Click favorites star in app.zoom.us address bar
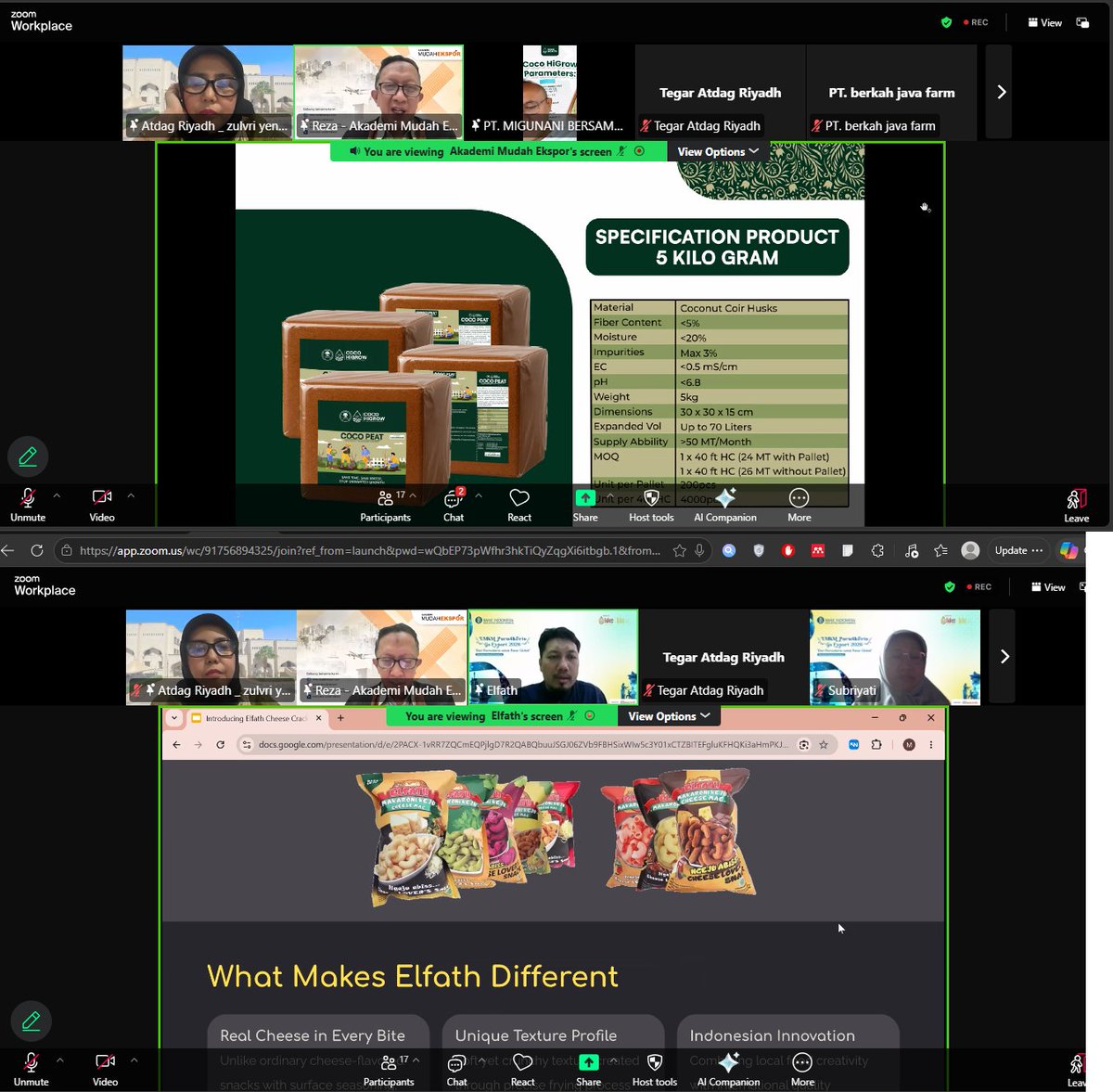This screenshot has width=1113, height=1092. tap(679, 550)
